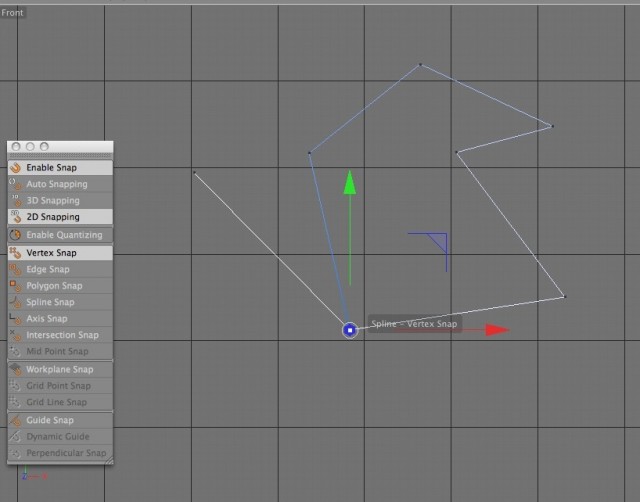Enable Polygon Snap option
This screenshot has height=502, width=640.
point(60,286)
